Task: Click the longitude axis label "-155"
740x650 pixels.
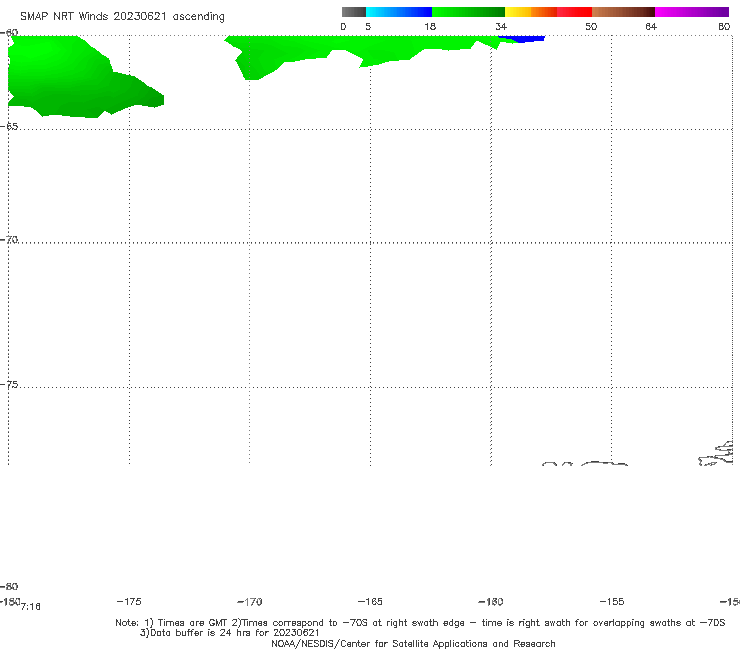Action: 612,601
